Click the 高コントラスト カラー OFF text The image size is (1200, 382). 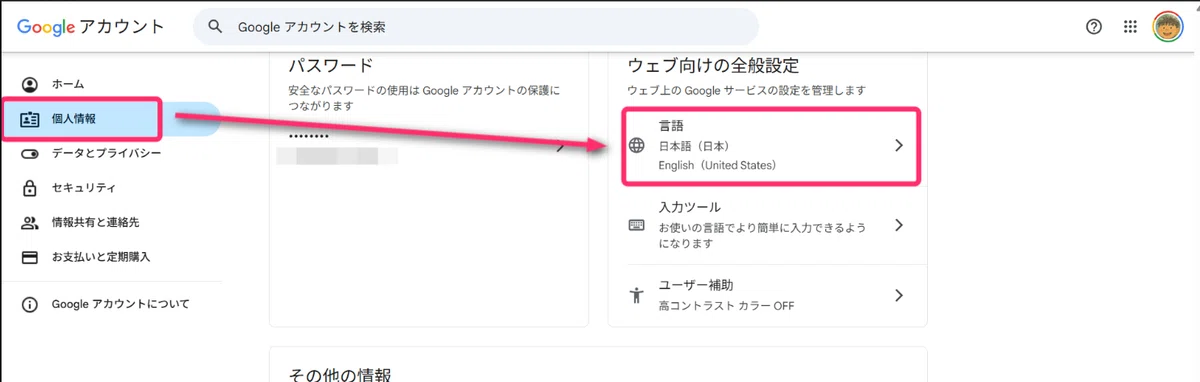(x=726, y=305)
